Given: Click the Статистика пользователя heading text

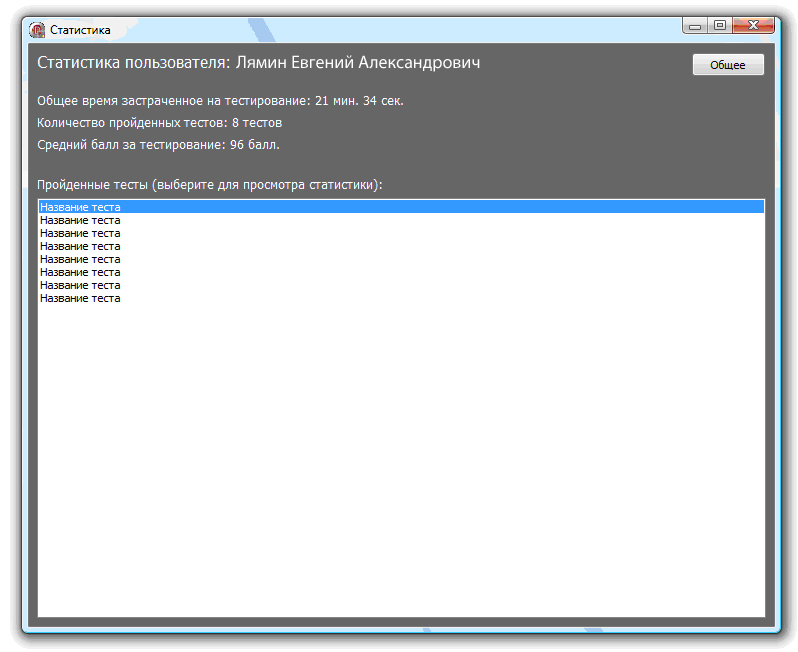Looking at the screenshot, I should click(259, 63).
